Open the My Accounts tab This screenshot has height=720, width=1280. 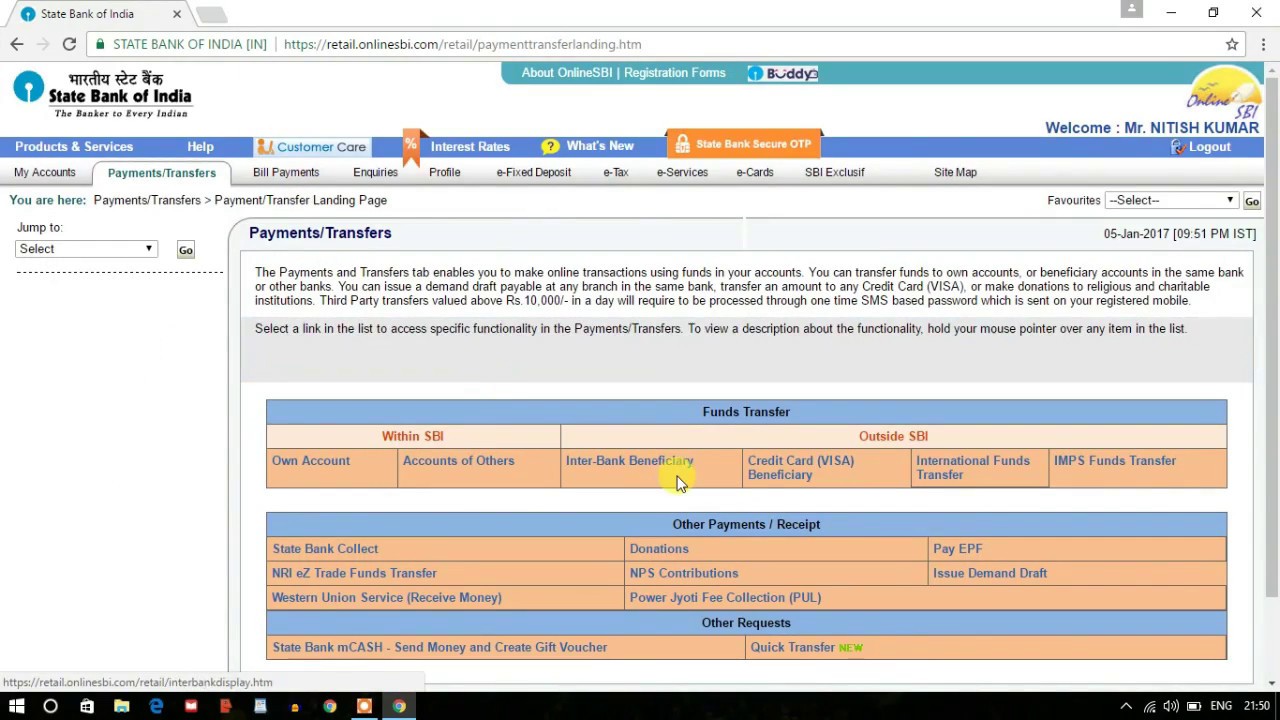coord(45,172)
